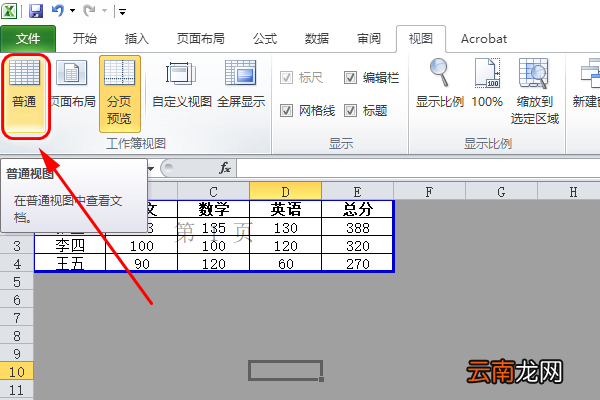Click the cell with value 135
Image resolution: width=600 pixels, height=400 pixels.
pos(214,228)
